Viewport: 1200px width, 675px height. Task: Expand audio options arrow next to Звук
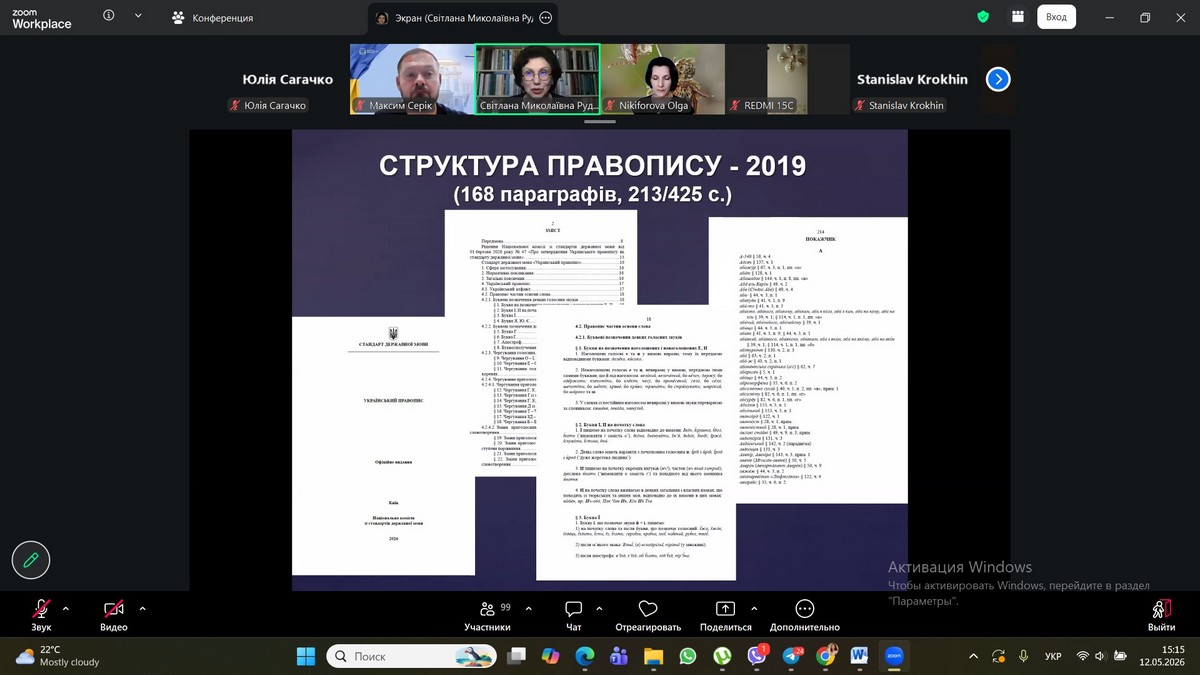[x=66, y=608]
